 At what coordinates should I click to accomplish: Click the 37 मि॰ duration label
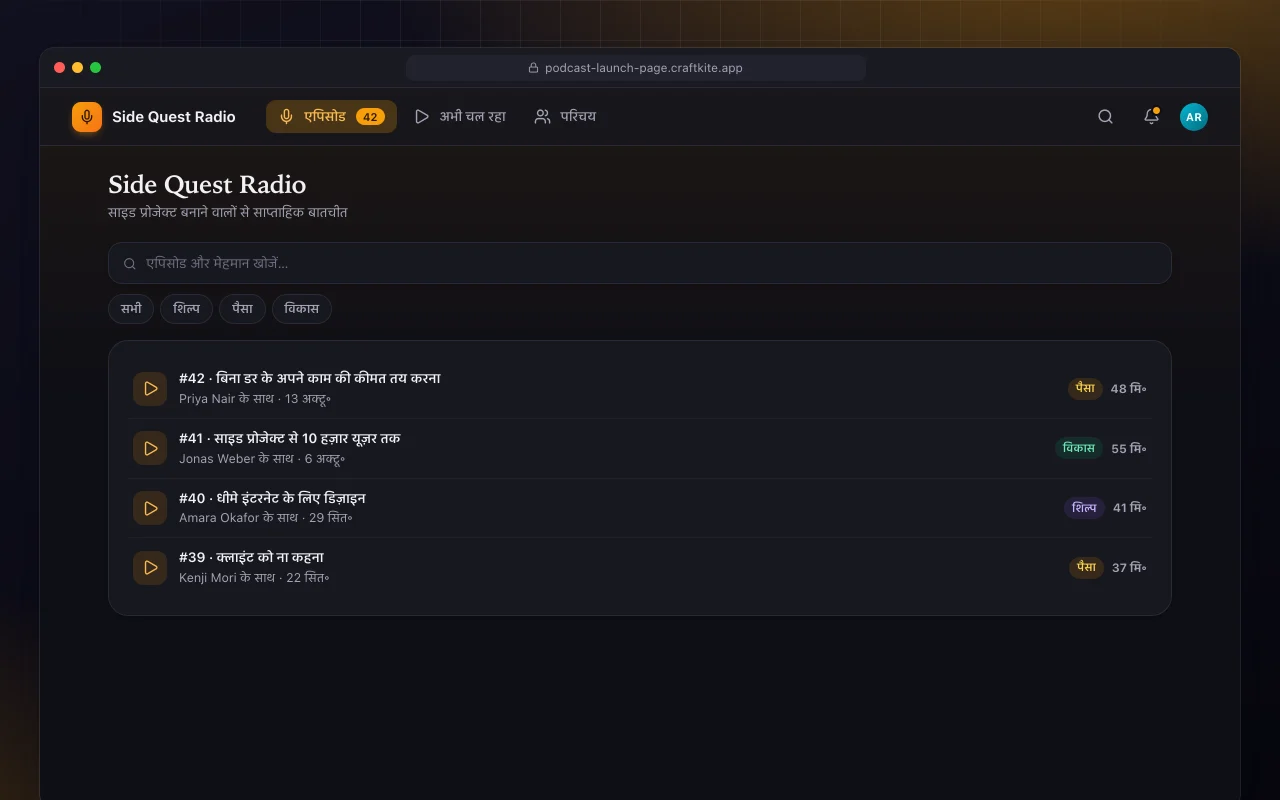coord(1130,568)
